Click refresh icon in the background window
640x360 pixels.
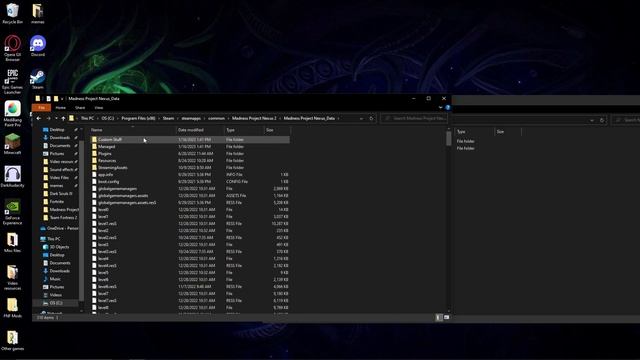tap(602, 120)
